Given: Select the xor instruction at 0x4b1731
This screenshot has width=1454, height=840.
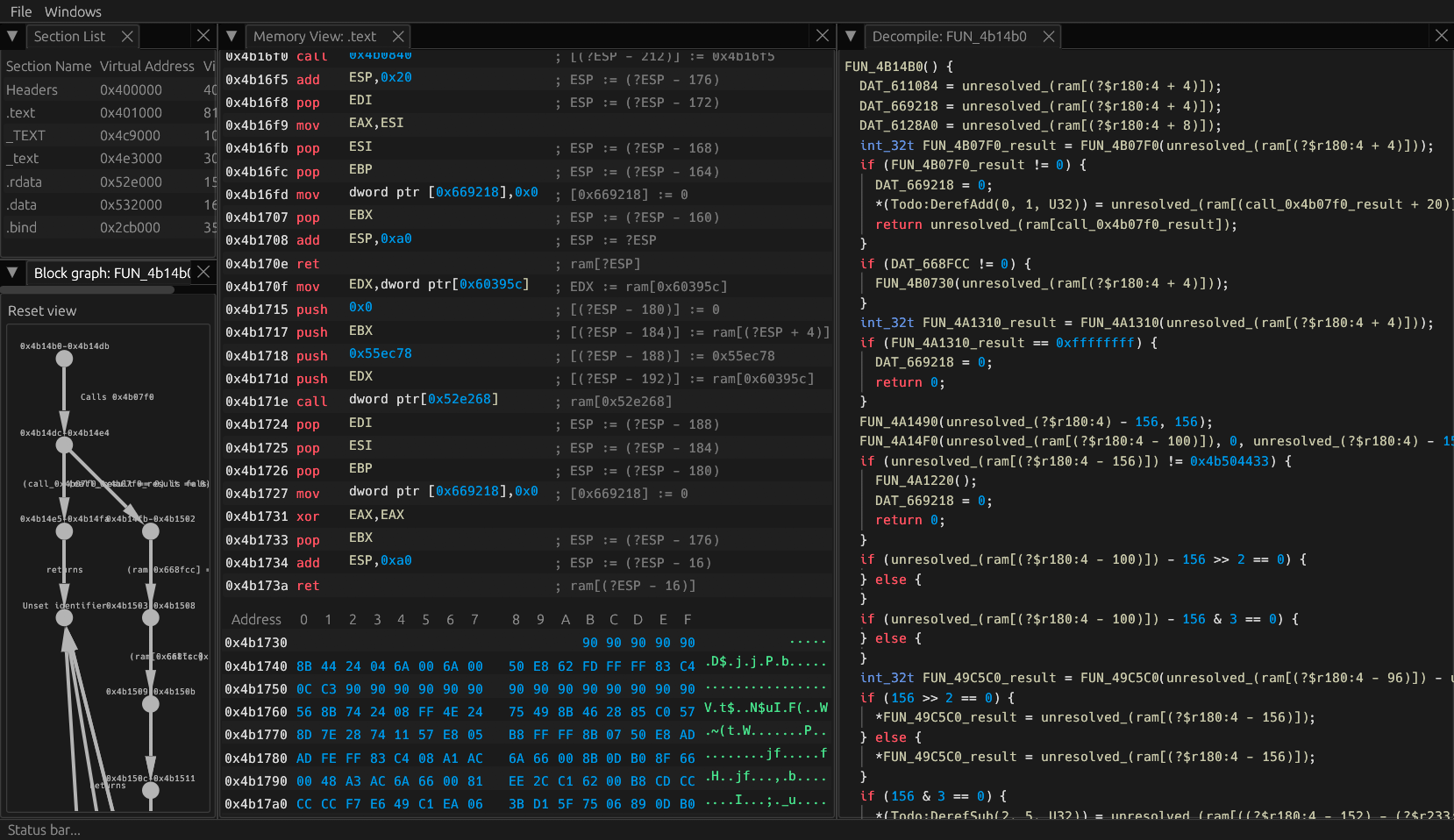Looking at the screenshot, I should 527,516.
